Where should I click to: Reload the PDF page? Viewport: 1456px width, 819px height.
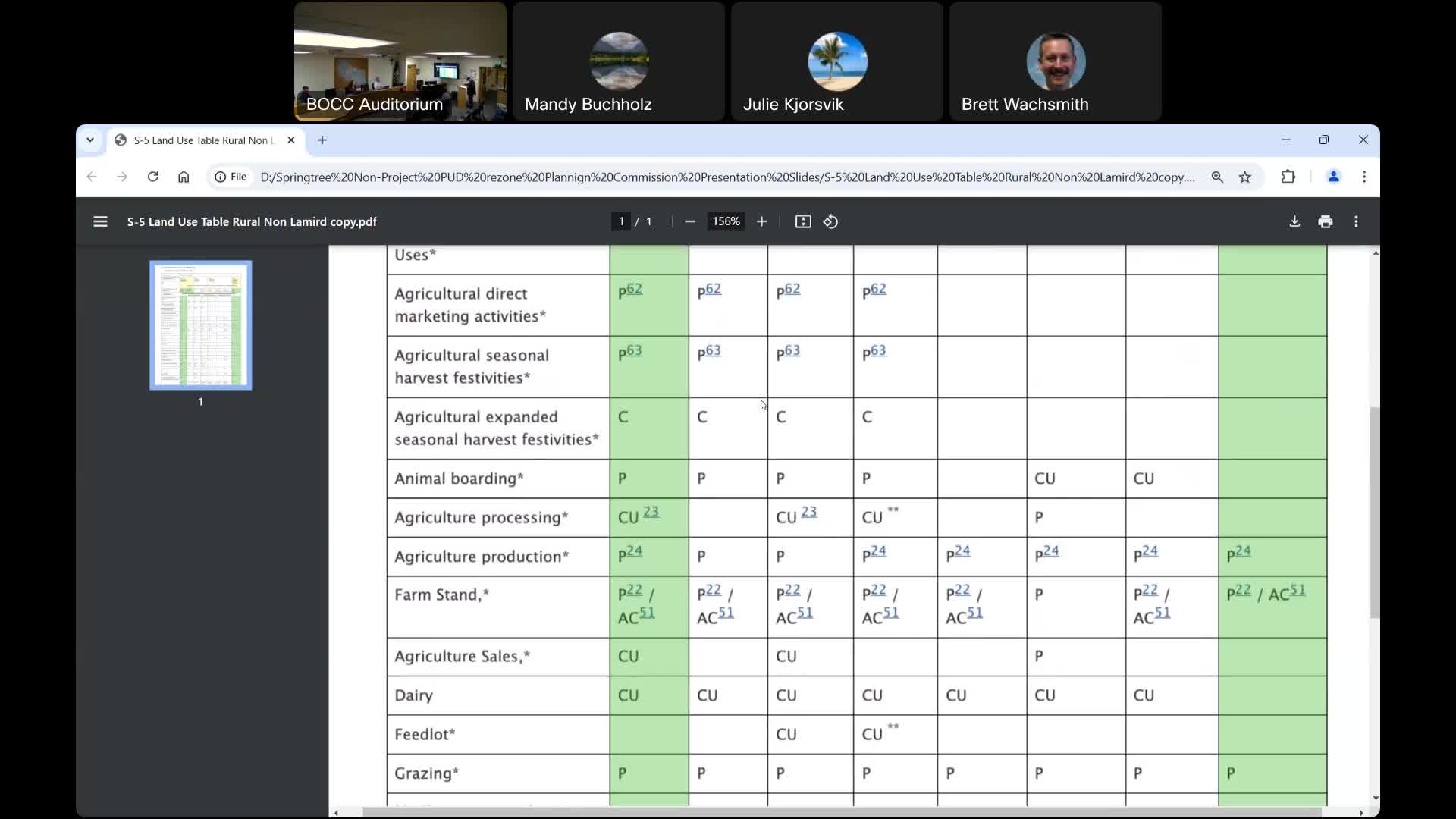pos(153,177)
